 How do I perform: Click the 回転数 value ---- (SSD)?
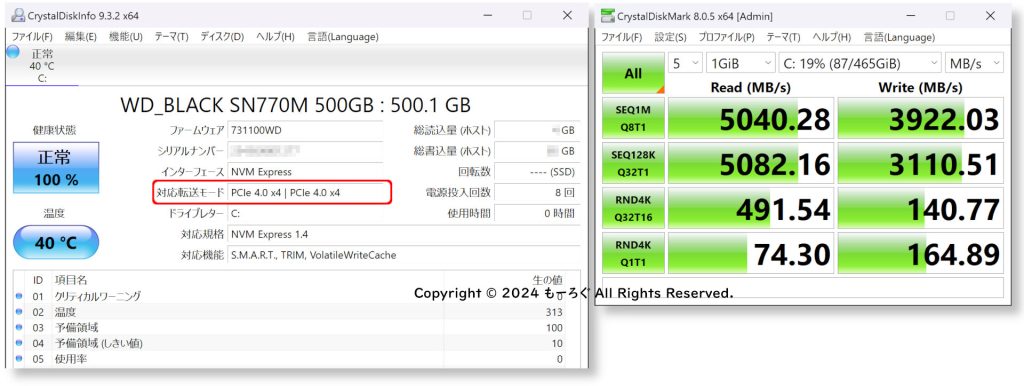[537, 172]
